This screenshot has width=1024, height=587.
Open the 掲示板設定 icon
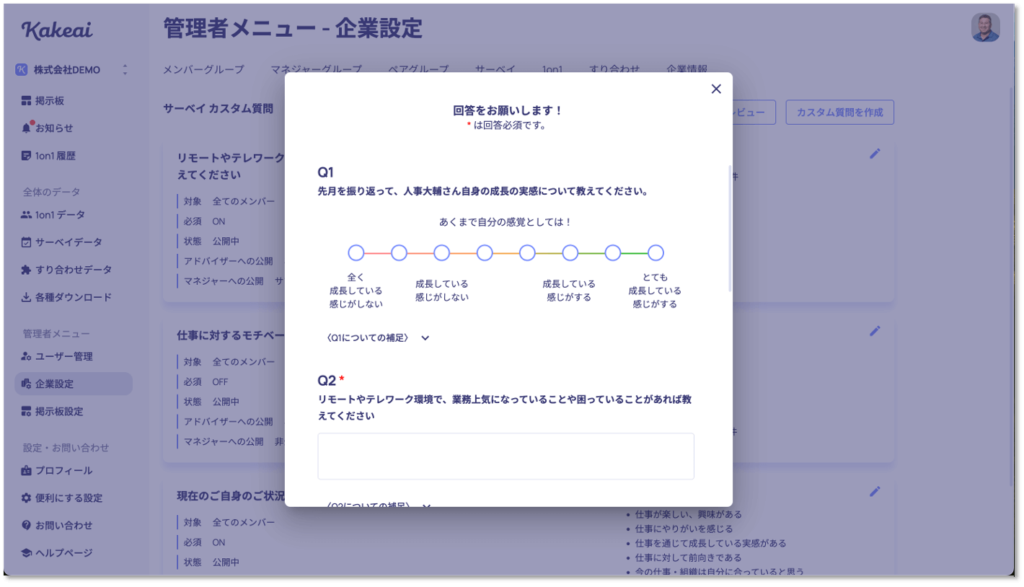(26, 411)
